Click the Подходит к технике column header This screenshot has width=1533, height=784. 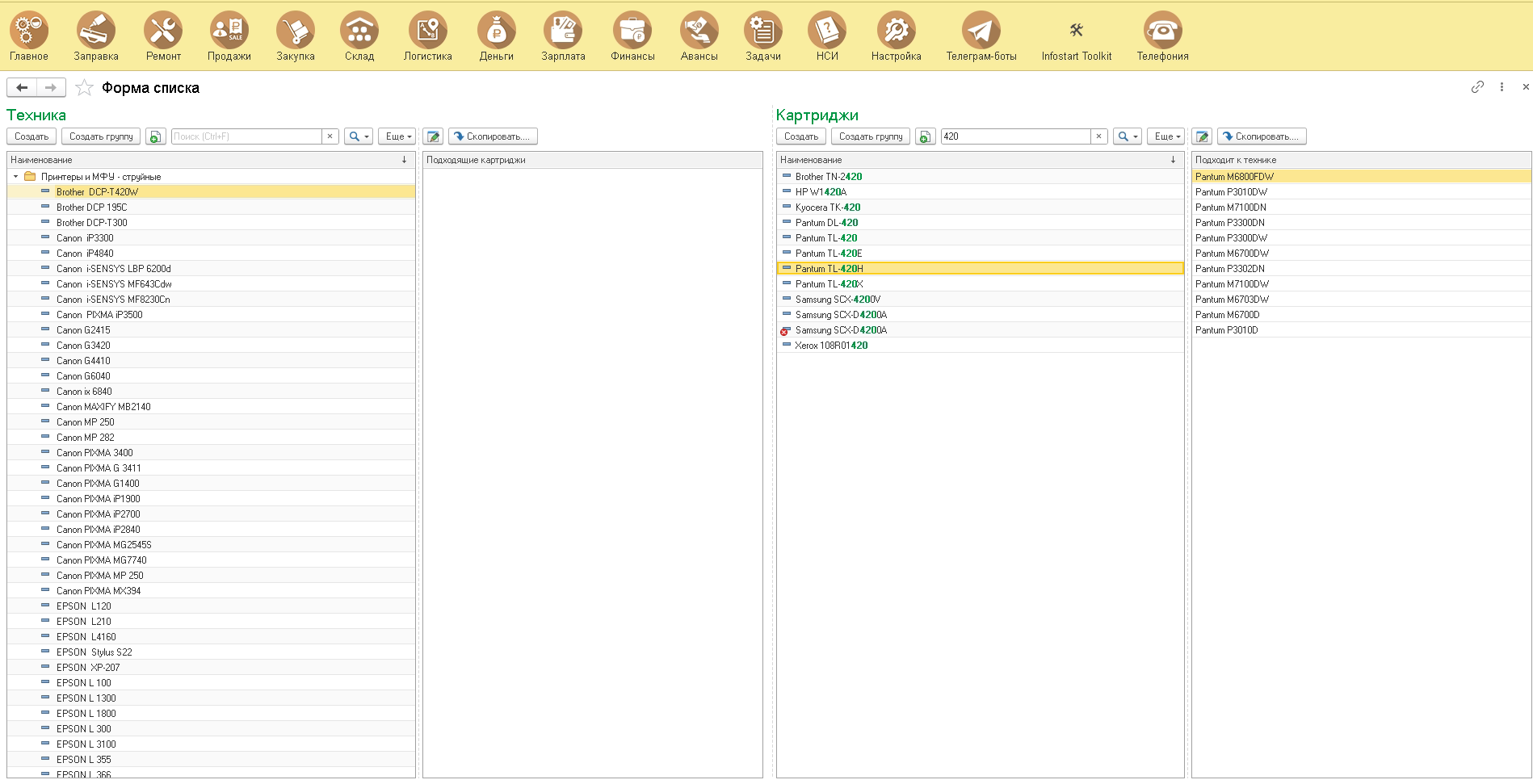[x=1361, y=160]
